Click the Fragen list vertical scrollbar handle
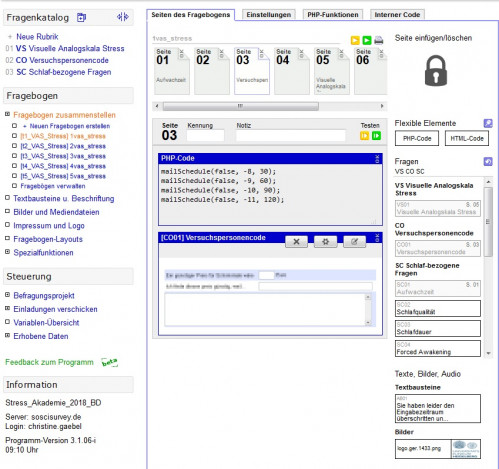The height and width of the screenshot is (469, 499). tap(488, 222)
